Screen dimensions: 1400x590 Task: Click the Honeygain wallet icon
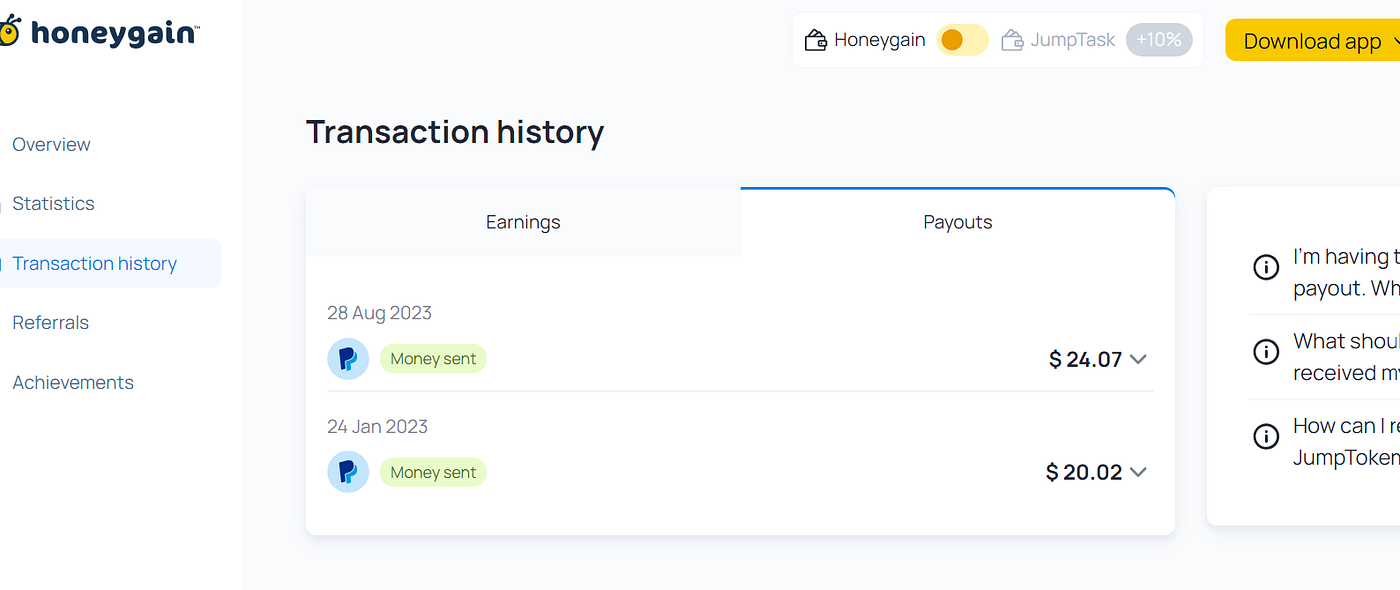816,40
